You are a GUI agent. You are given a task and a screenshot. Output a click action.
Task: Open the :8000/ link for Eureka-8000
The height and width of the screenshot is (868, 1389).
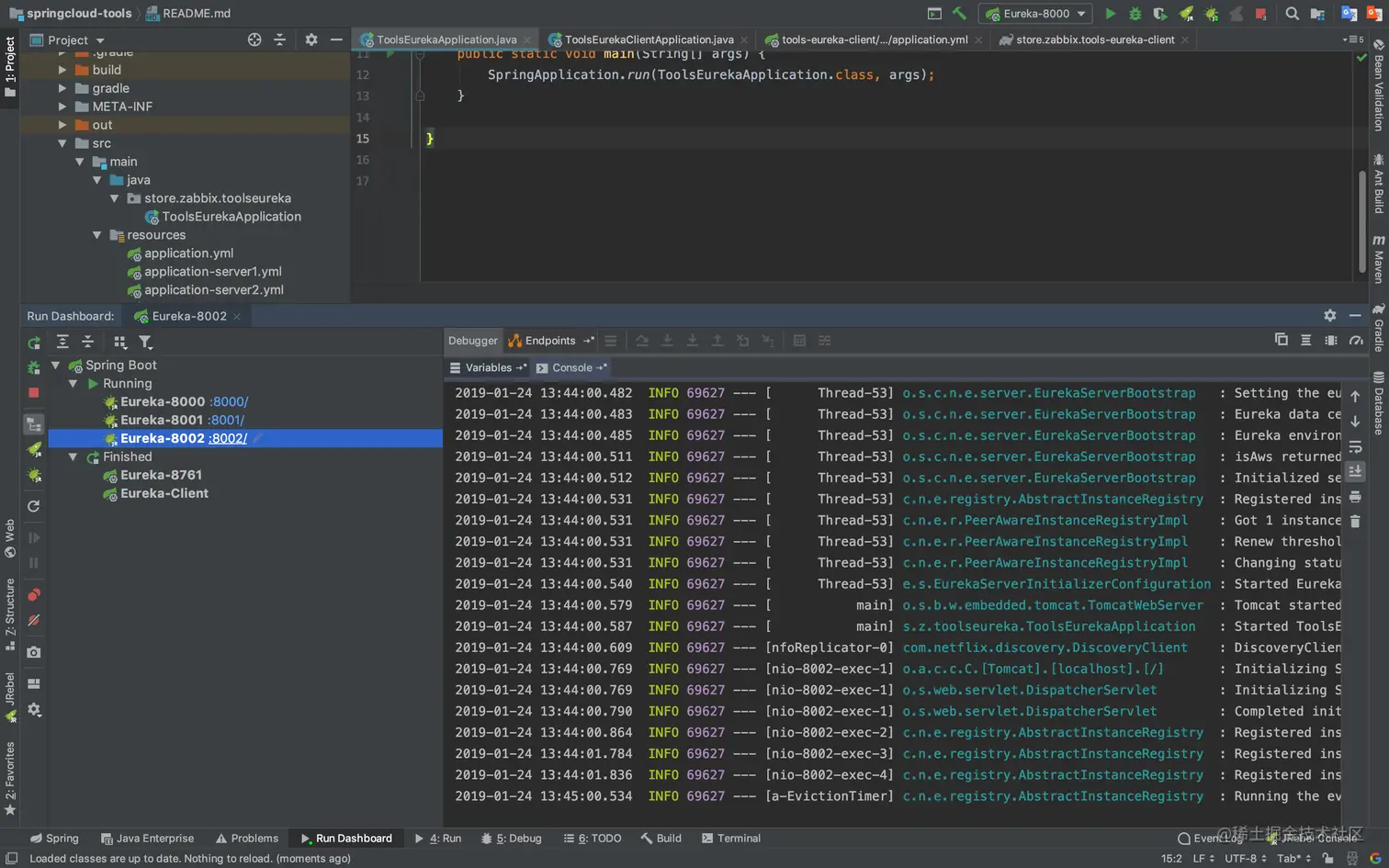coord(229,401)
